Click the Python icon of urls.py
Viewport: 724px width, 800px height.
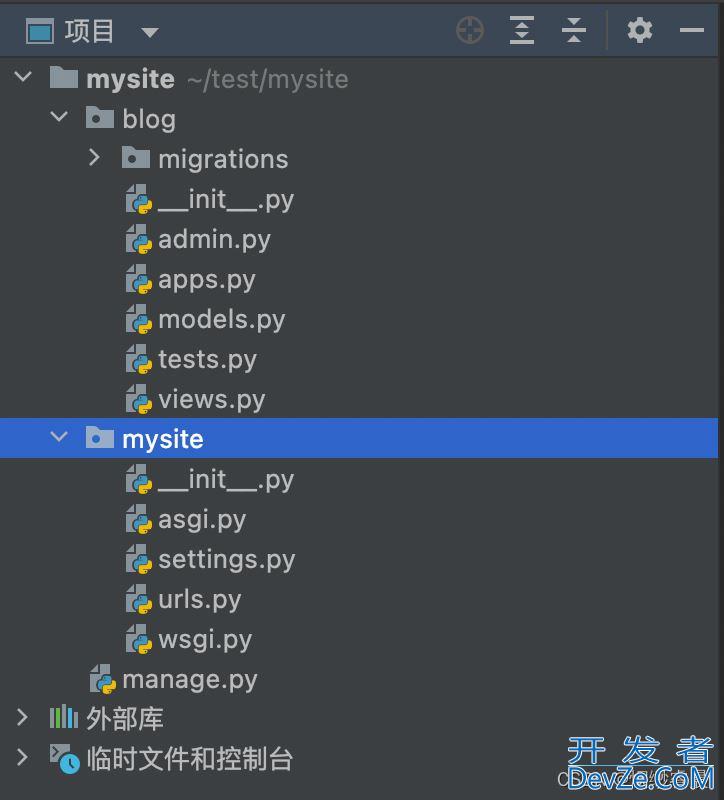pos(139,599)
